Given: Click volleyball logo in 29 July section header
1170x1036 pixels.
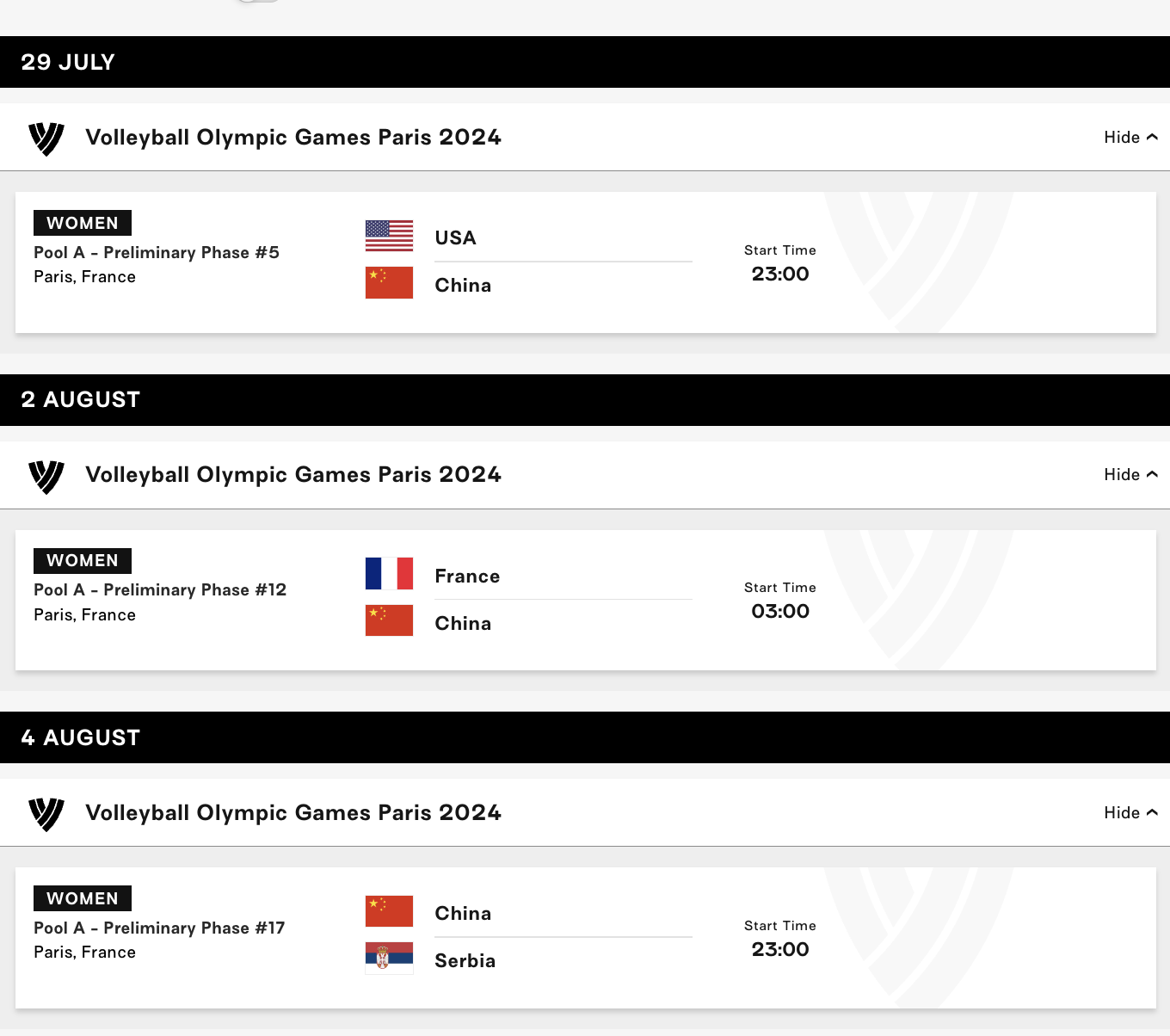Looking at the screenshot, I should point(46,138).
